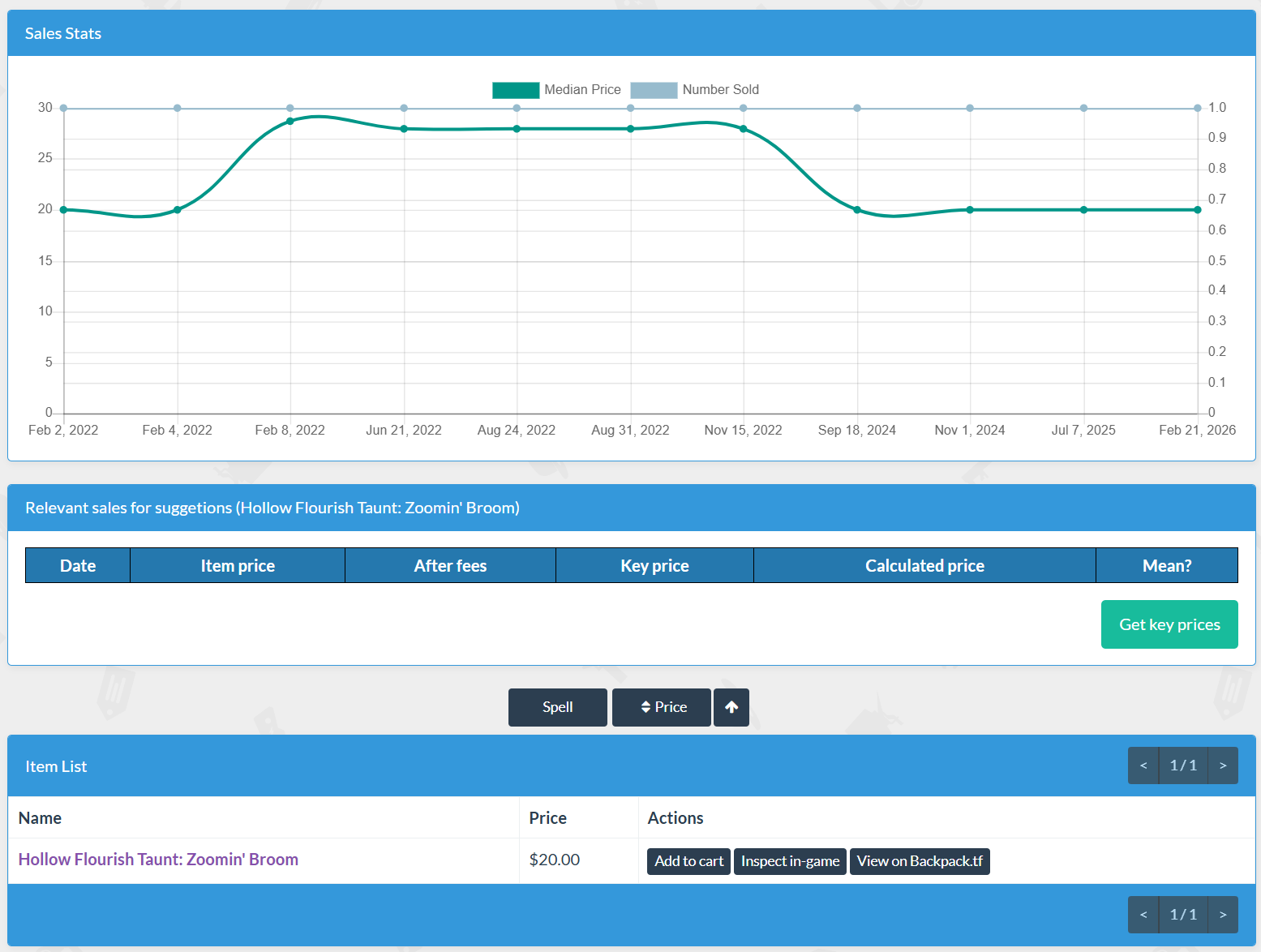View item on Backpack.tf
The width and height of the screenshot is (1261, 952).
[920, 861]
